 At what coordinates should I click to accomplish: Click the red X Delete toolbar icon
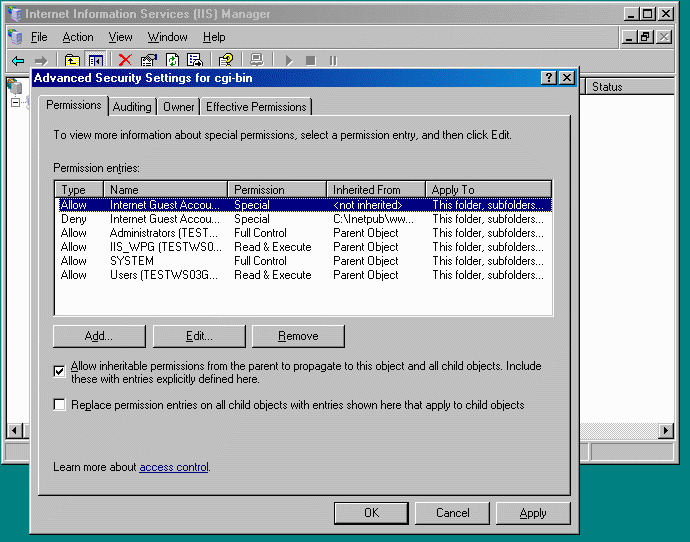pos(125,60)
